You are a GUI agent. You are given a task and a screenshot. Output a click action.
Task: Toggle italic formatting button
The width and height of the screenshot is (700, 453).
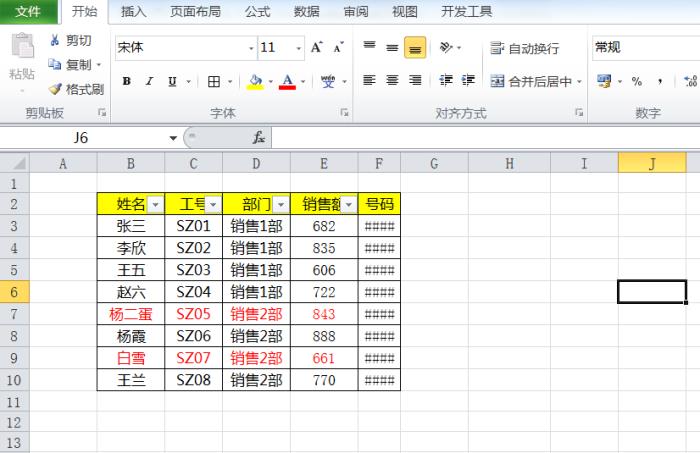tap(149, 82)
